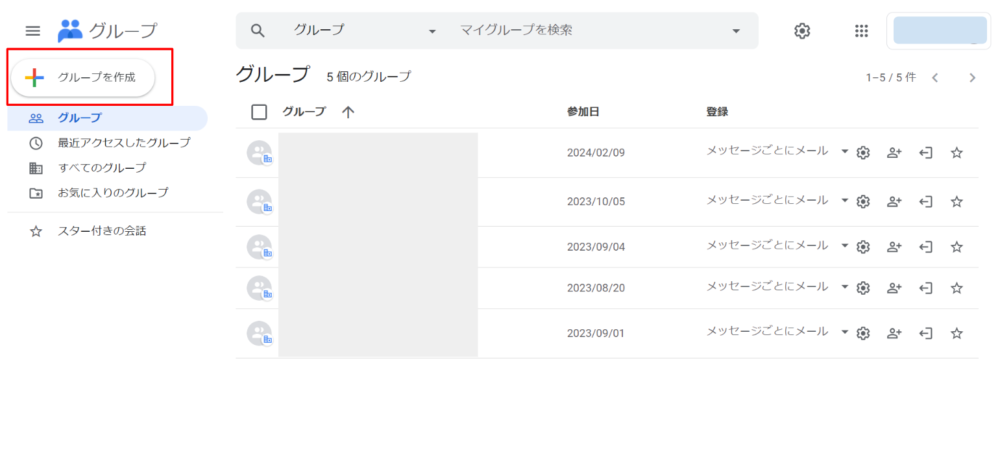Reverse sort via arrow beside グループ header
This screenshot has height=450, width=1000.
(348, 112)
